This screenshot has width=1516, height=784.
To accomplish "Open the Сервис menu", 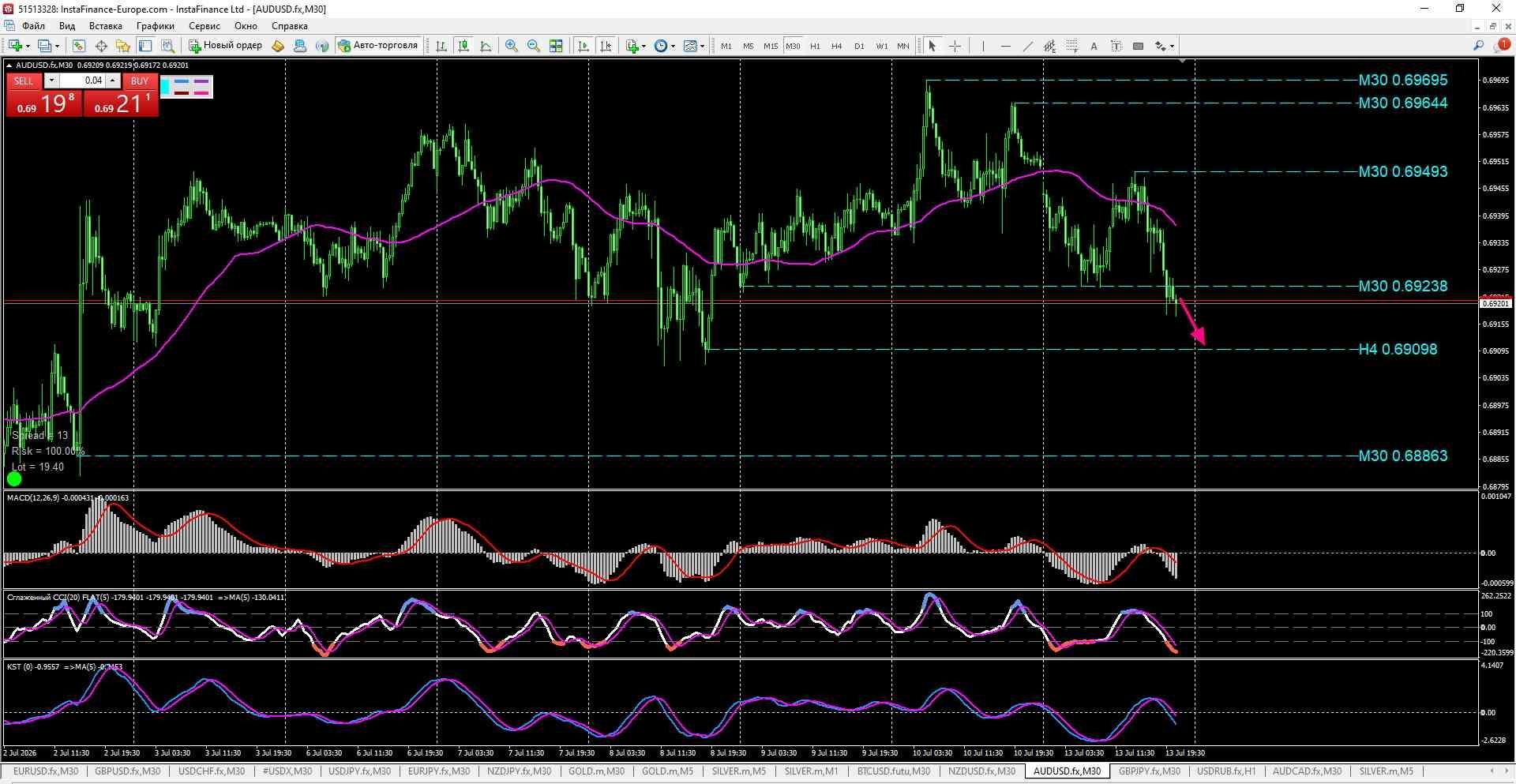I will click(x=205, y=26).
